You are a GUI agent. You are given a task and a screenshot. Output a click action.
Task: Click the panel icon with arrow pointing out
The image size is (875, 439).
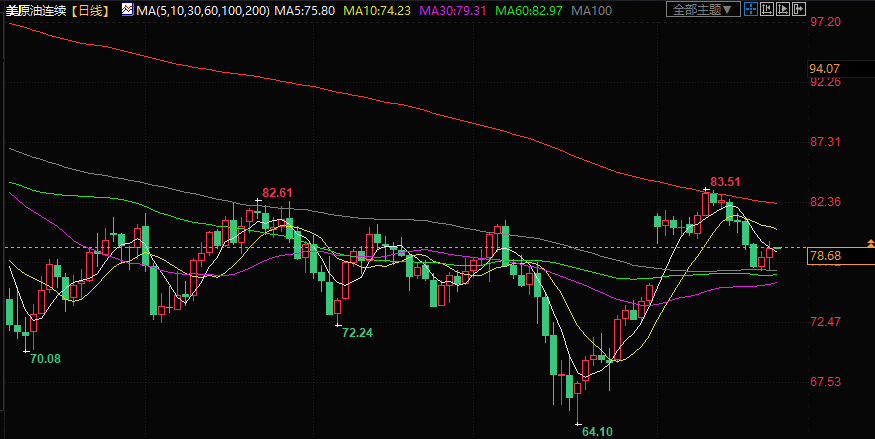click(799, 9)
